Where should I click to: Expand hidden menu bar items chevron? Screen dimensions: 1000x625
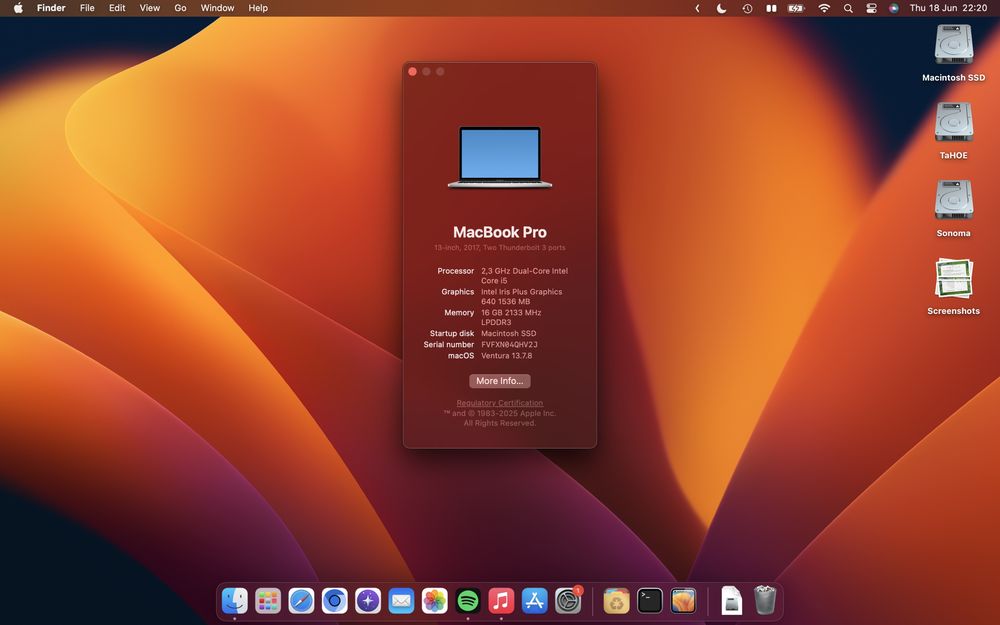pyautogui.click(x=697, y=8)
